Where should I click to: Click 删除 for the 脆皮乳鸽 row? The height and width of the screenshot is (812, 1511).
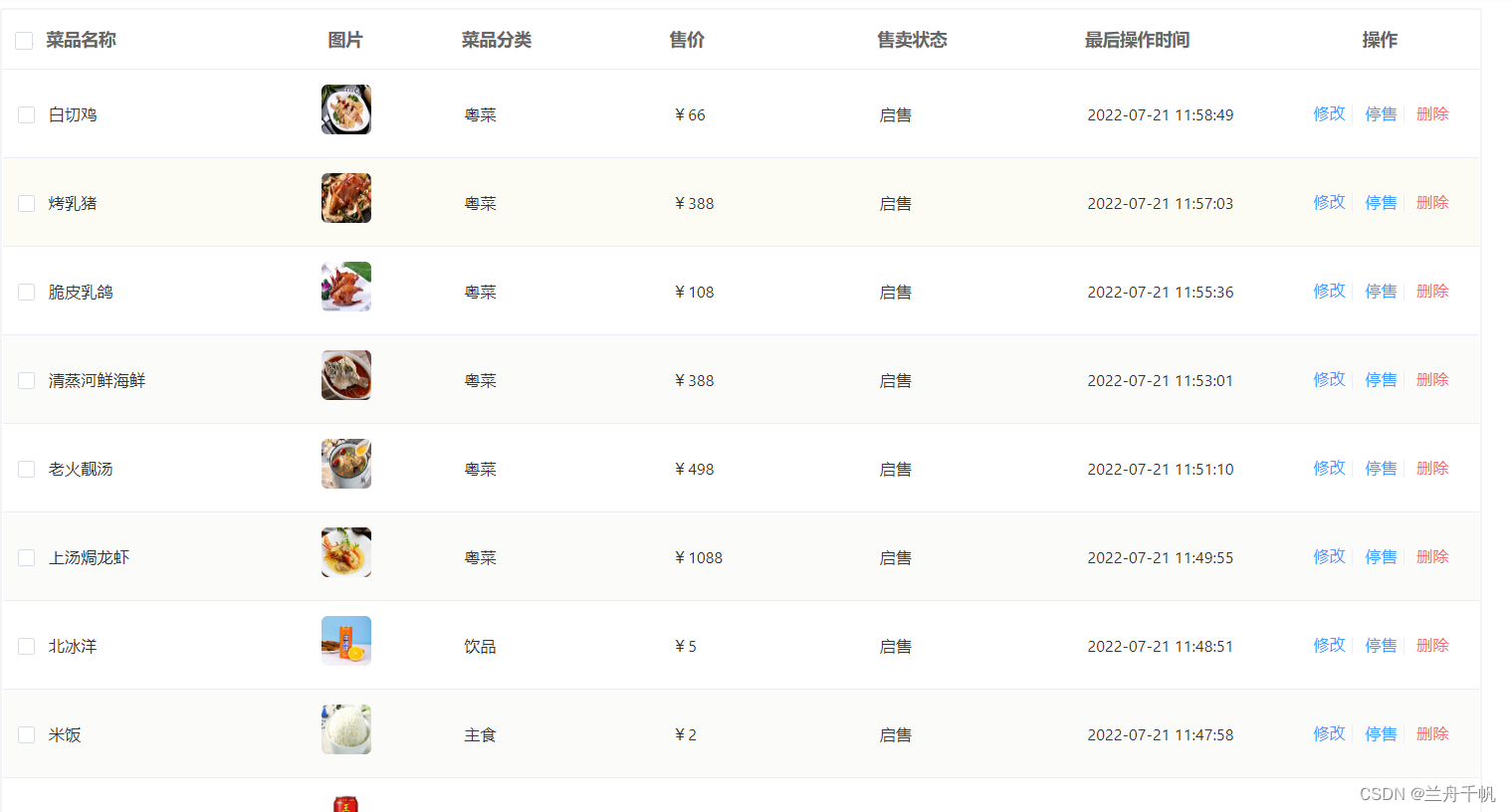pos(1432,291)
